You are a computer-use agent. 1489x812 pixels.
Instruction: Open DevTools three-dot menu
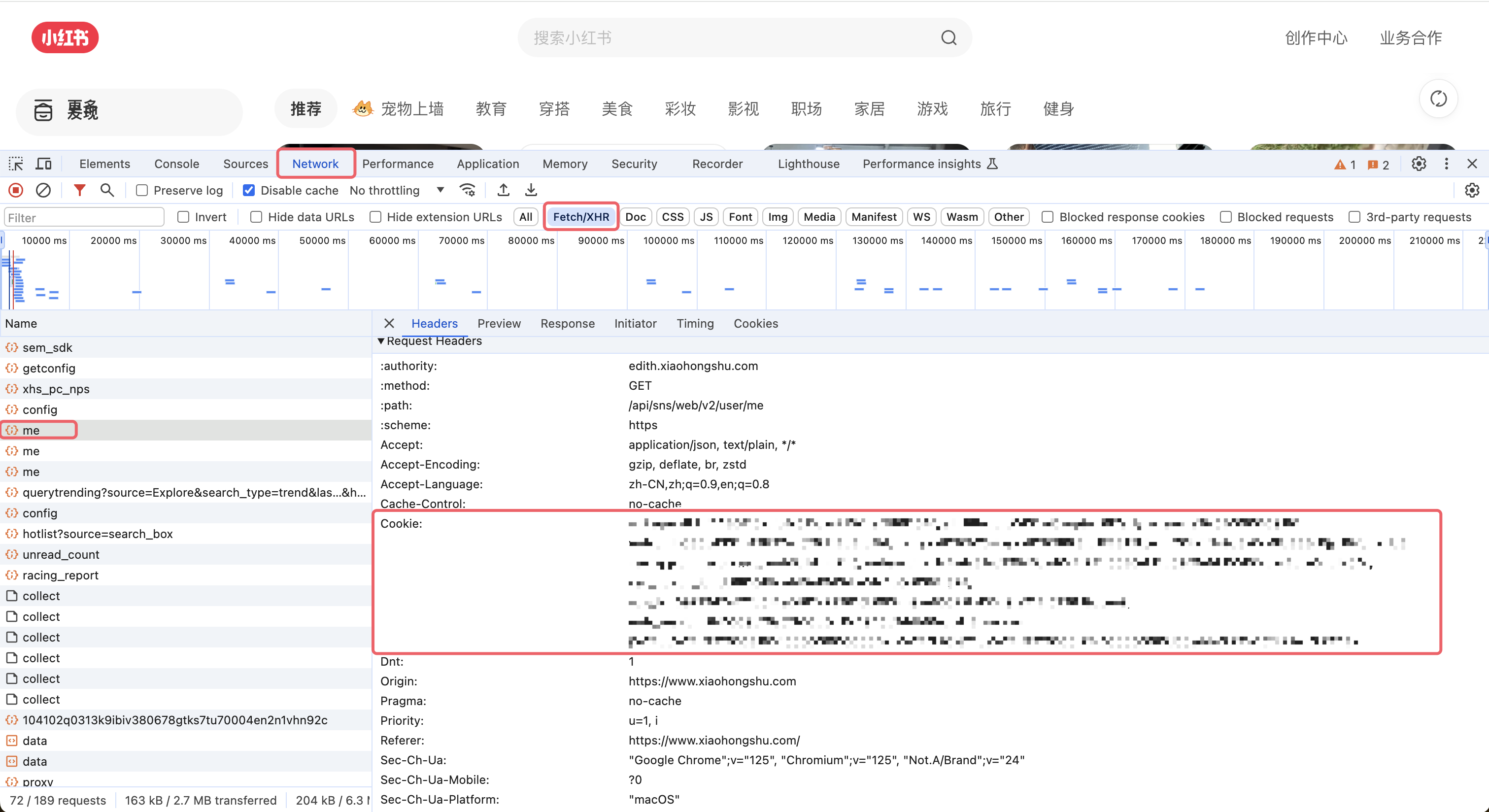[1446, 164]
